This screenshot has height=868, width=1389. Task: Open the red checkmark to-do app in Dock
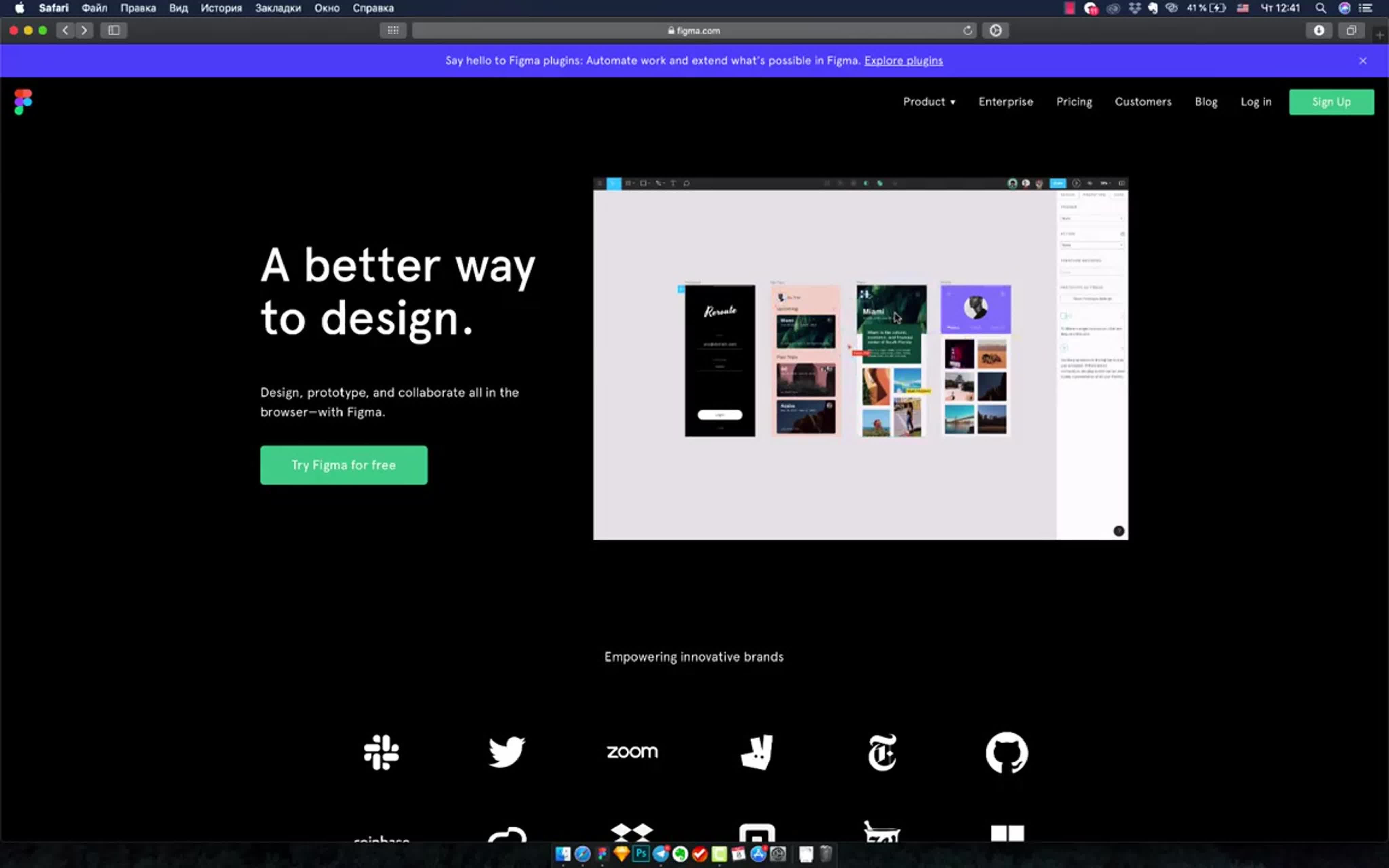[700, 854]
